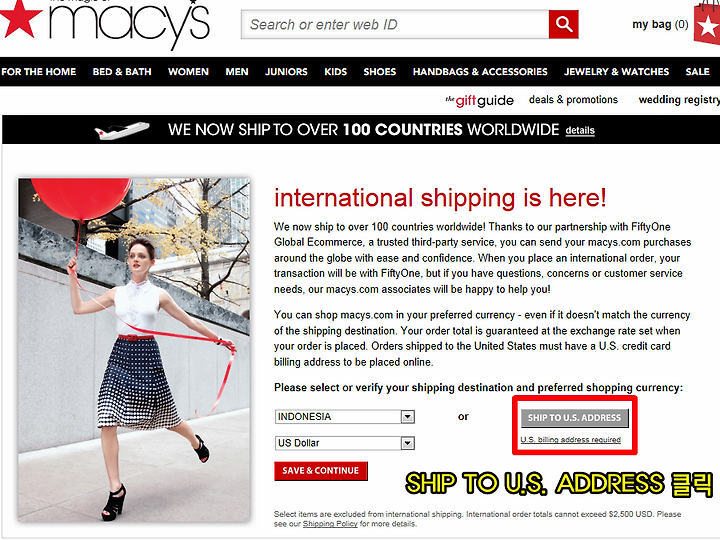Click the details link in banner
This screenshot has height=540, width=720.
[580, 130]
